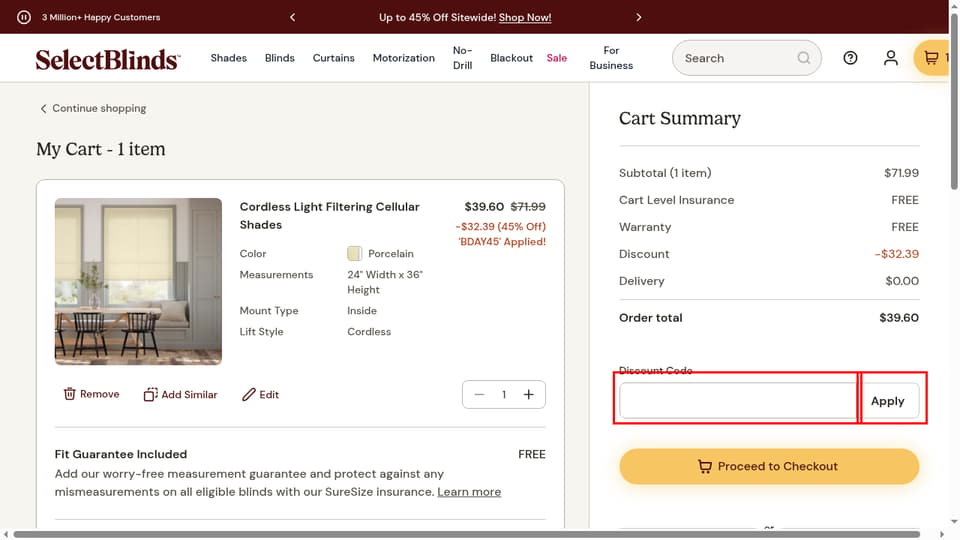The image size is (960, 540).
Task: Remove the item from cart
Action: 91,394
